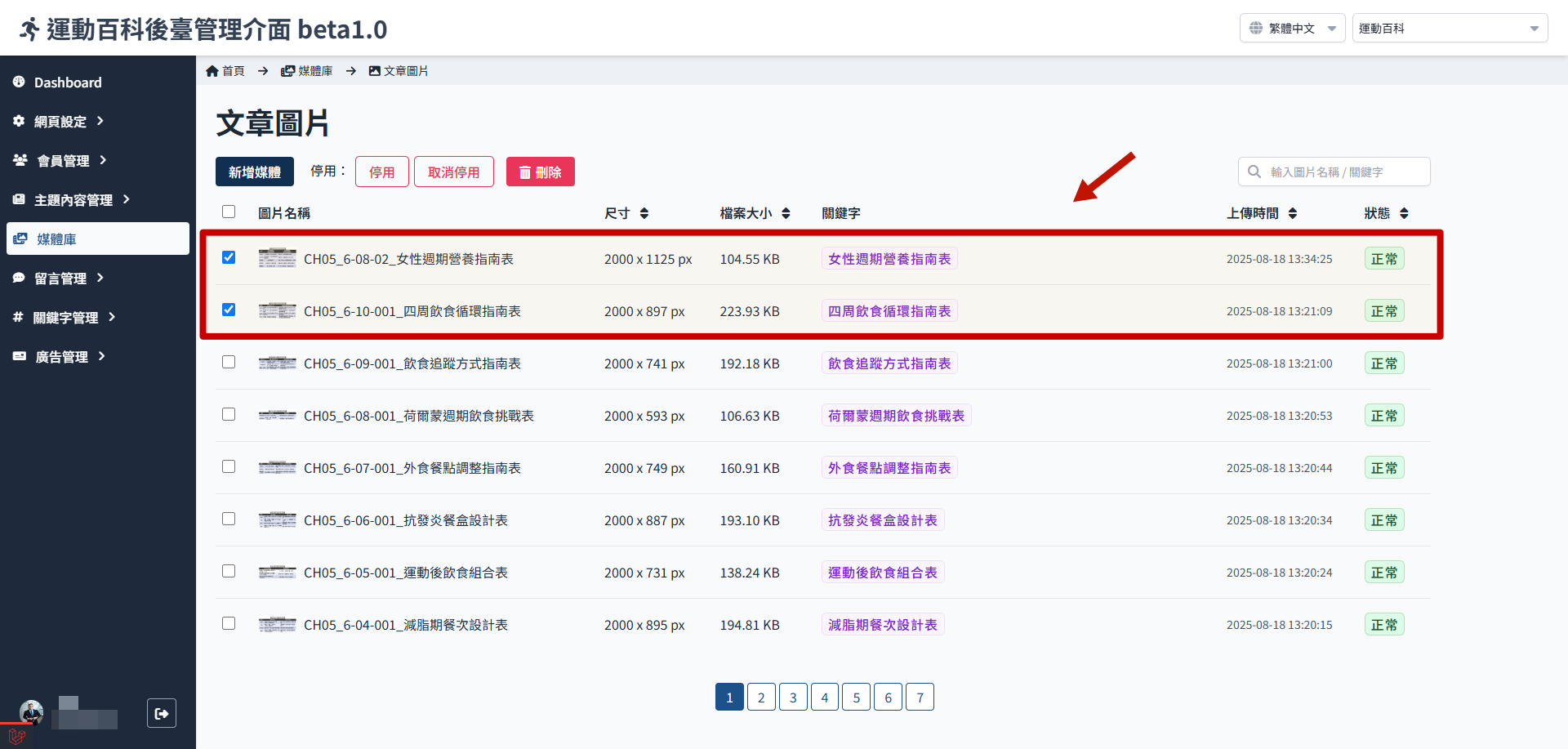This screenshot has width=1568, height=749.
Task: Click the Dashboard gauge icon
Action: pos(19,82)
